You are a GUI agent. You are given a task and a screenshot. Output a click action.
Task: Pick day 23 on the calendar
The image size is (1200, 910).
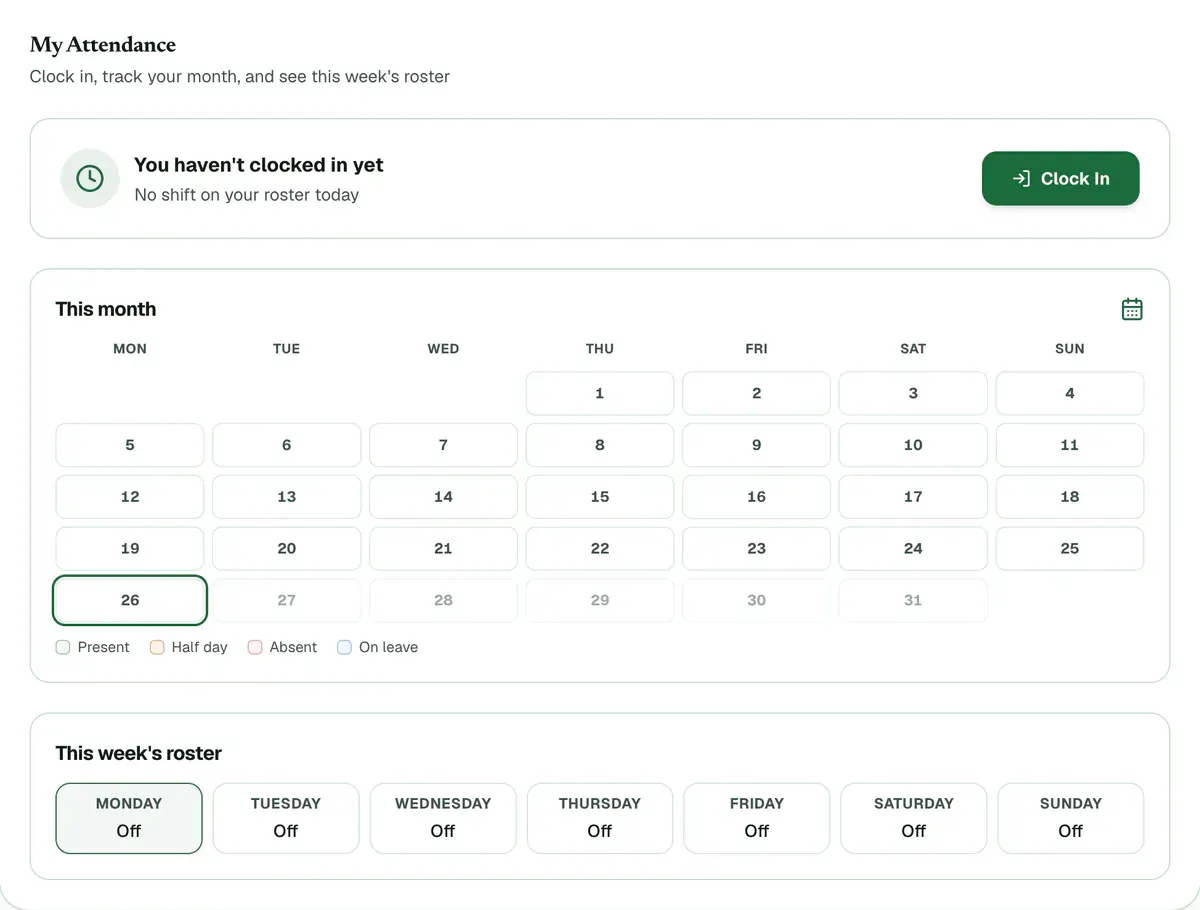coord(756,549)
